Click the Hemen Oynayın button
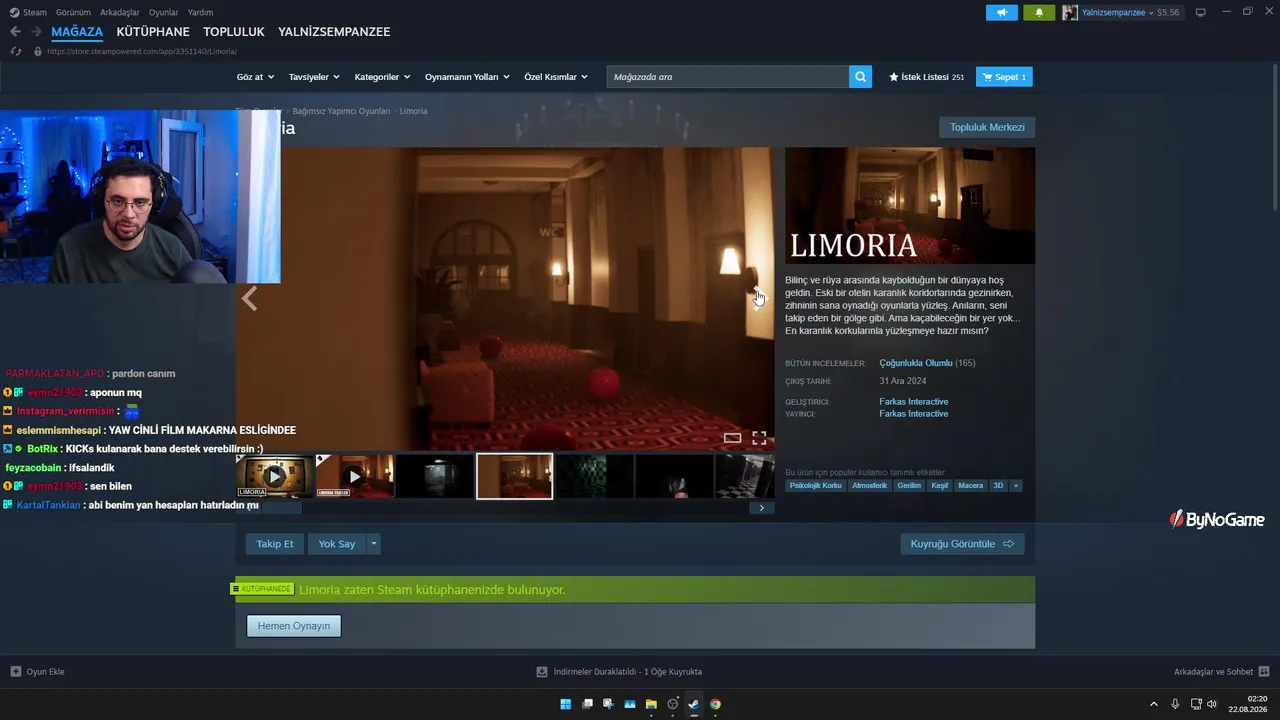Viewport: 1280px width, 720px height. (294, 626)
